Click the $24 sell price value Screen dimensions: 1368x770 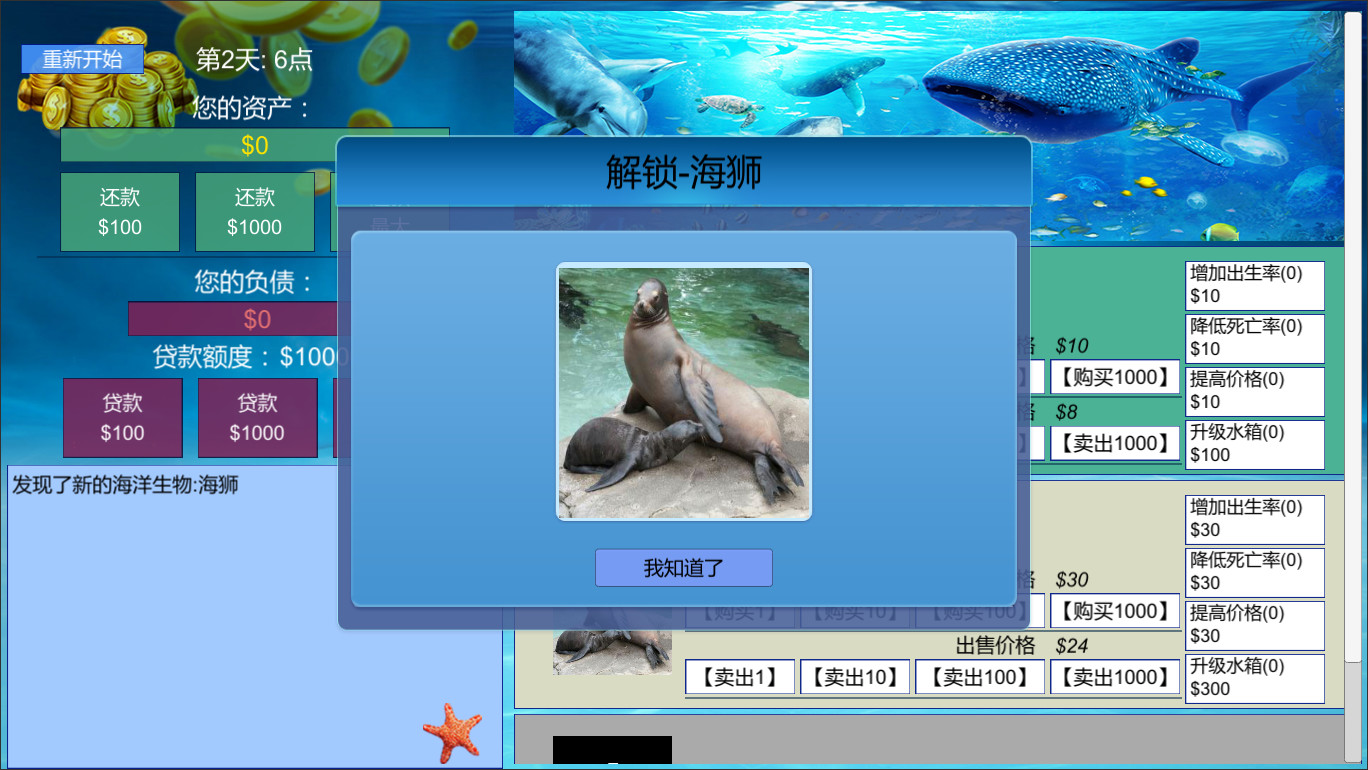(x=1072, y=646)
